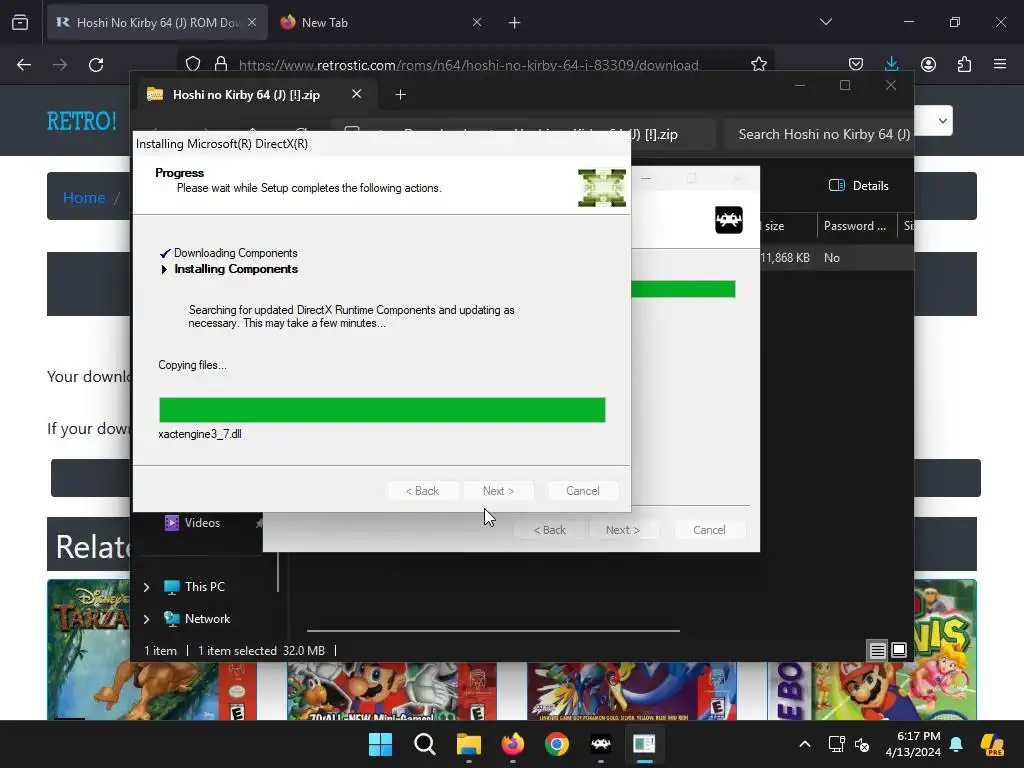This screenshot has width=1024, height=768.
Task: Click the RETRO! site logo
Action: (81, 121)
